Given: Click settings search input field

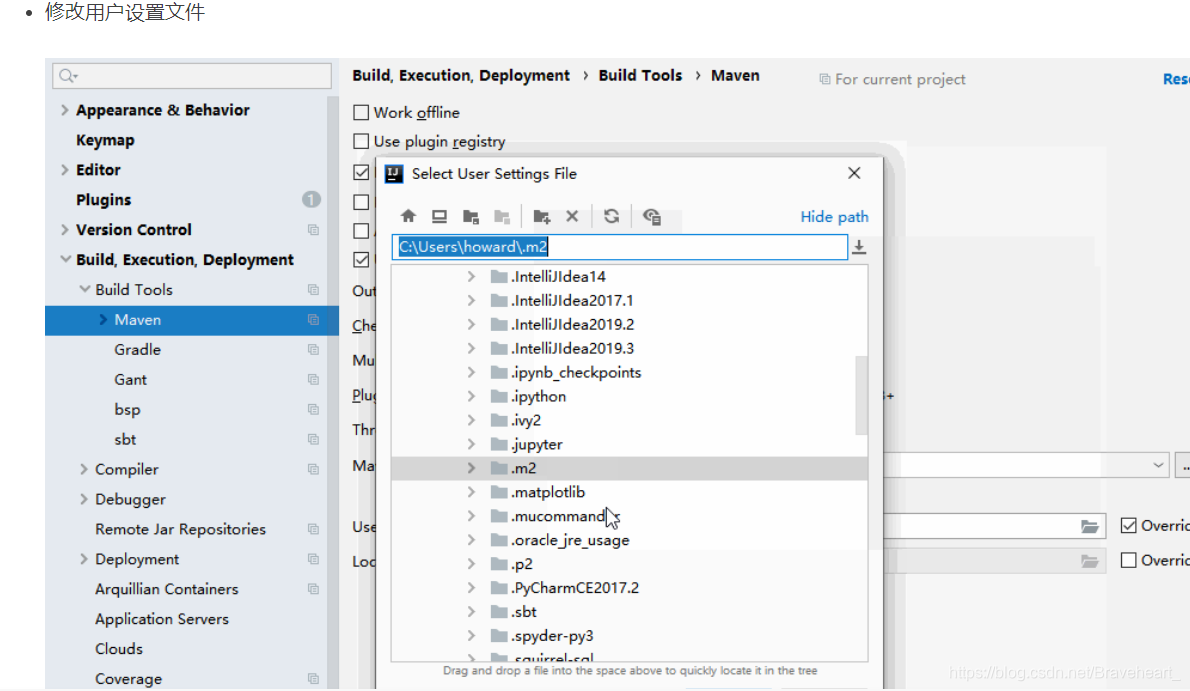Looking at the screenshot, I should 192,75.
